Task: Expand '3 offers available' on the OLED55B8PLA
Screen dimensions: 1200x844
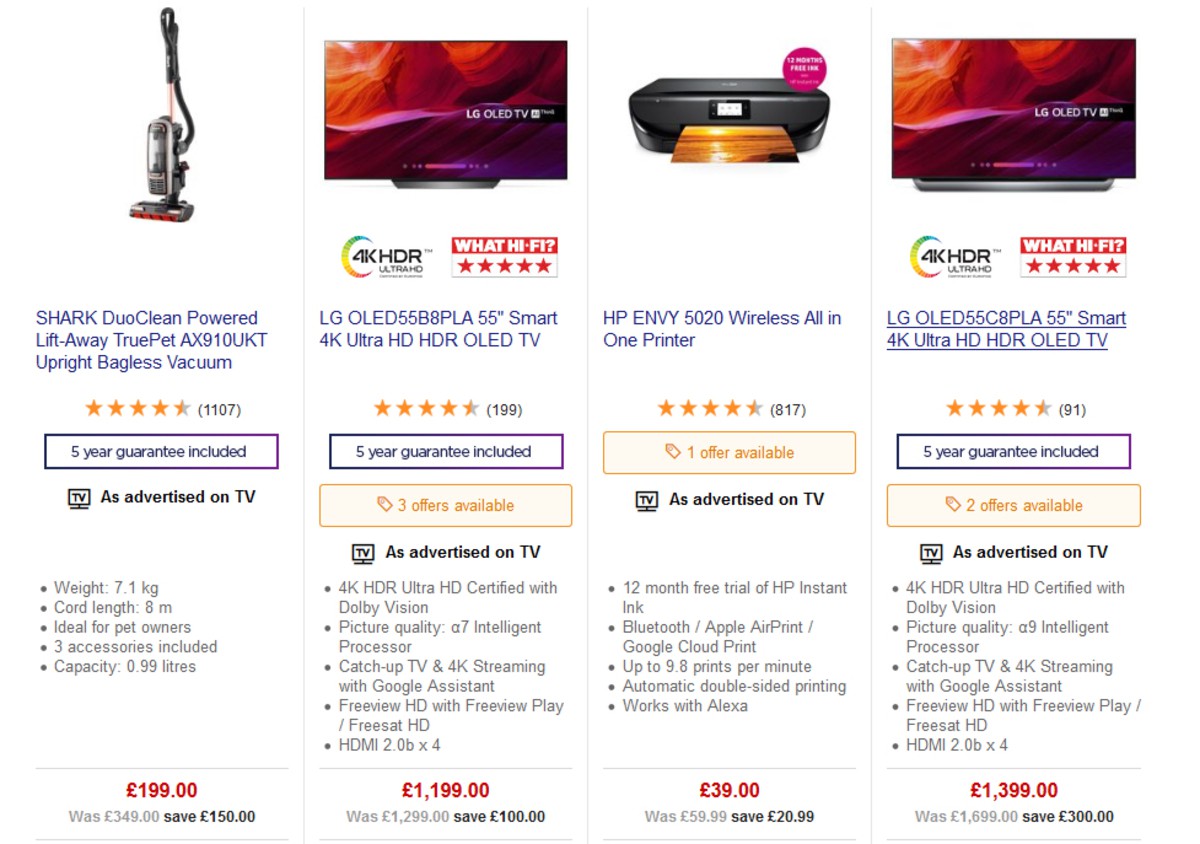Action: coord(445,505)
